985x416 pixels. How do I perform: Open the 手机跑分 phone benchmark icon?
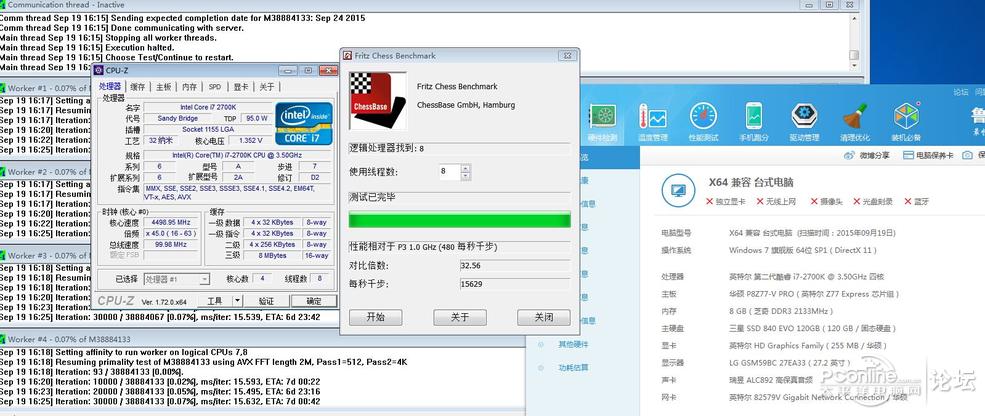[754, 121]
